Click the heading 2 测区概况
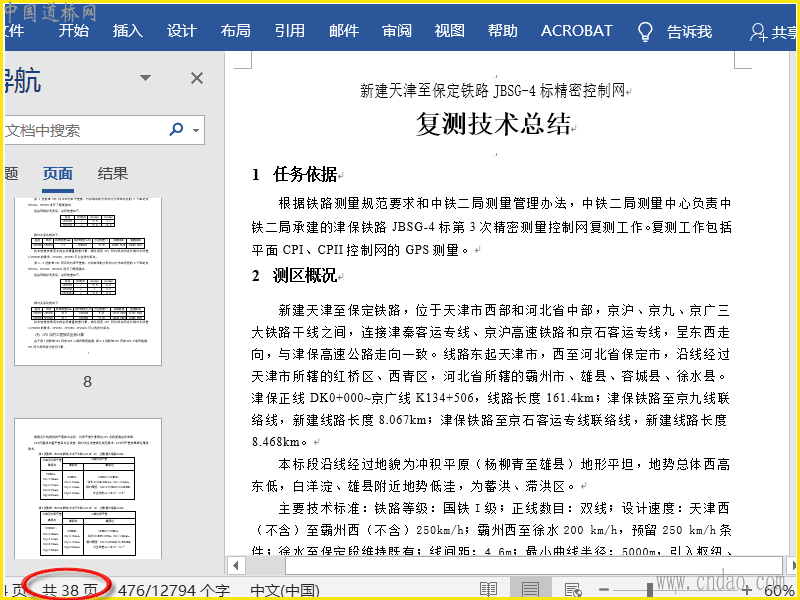The image size is (800, 600). [x=297, y=276]
